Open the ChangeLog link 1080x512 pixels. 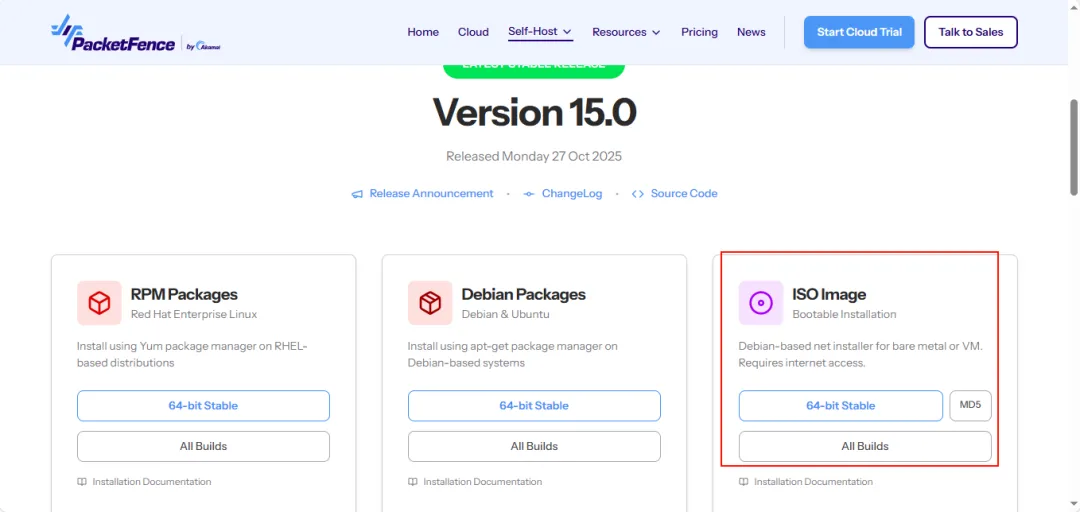tap(572, 194)
